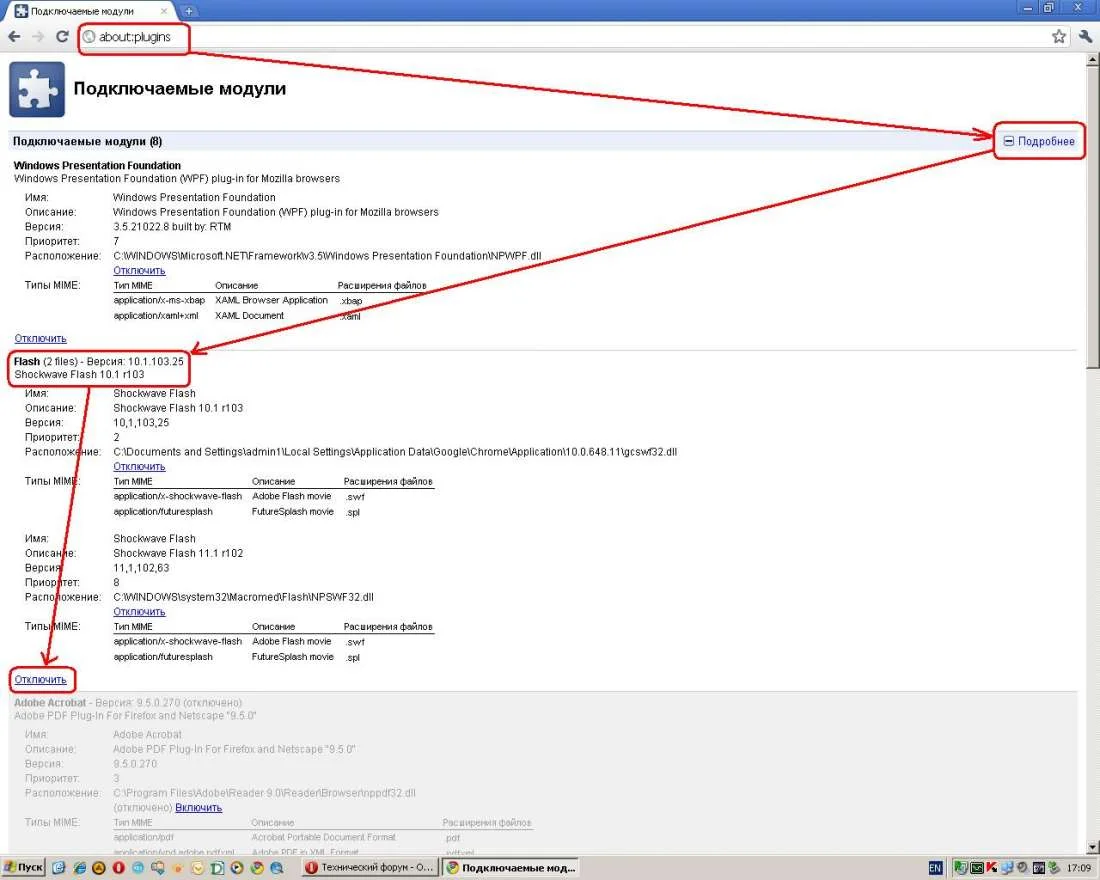The width and height of the screenshot is (1100, 880).
Task: Open the green 'D' Quick Launch icon
Action: pos(217,868)
